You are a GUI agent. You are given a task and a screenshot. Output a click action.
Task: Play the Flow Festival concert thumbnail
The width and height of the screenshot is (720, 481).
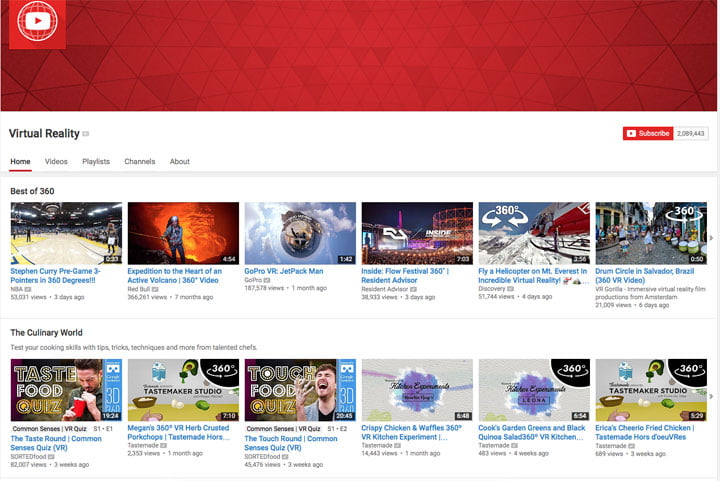click(417, 233)
